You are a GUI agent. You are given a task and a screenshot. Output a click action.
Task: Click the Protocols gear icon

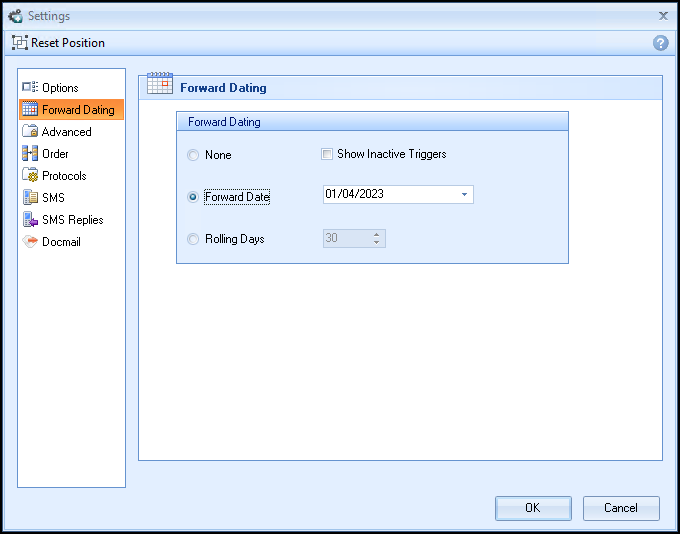pyautogui.click(x=29, y=176)
